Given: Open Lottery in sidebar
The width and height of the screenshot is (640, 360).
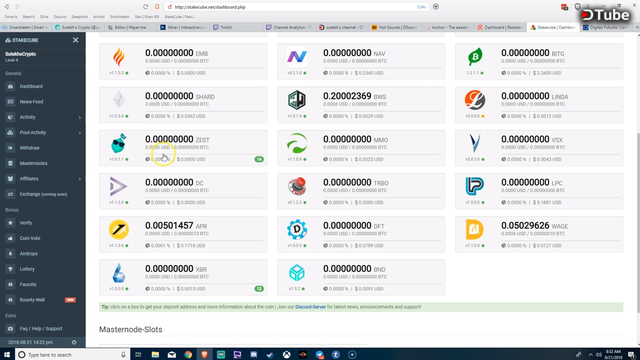Looking at the screenshot, I should click(27, 269).
